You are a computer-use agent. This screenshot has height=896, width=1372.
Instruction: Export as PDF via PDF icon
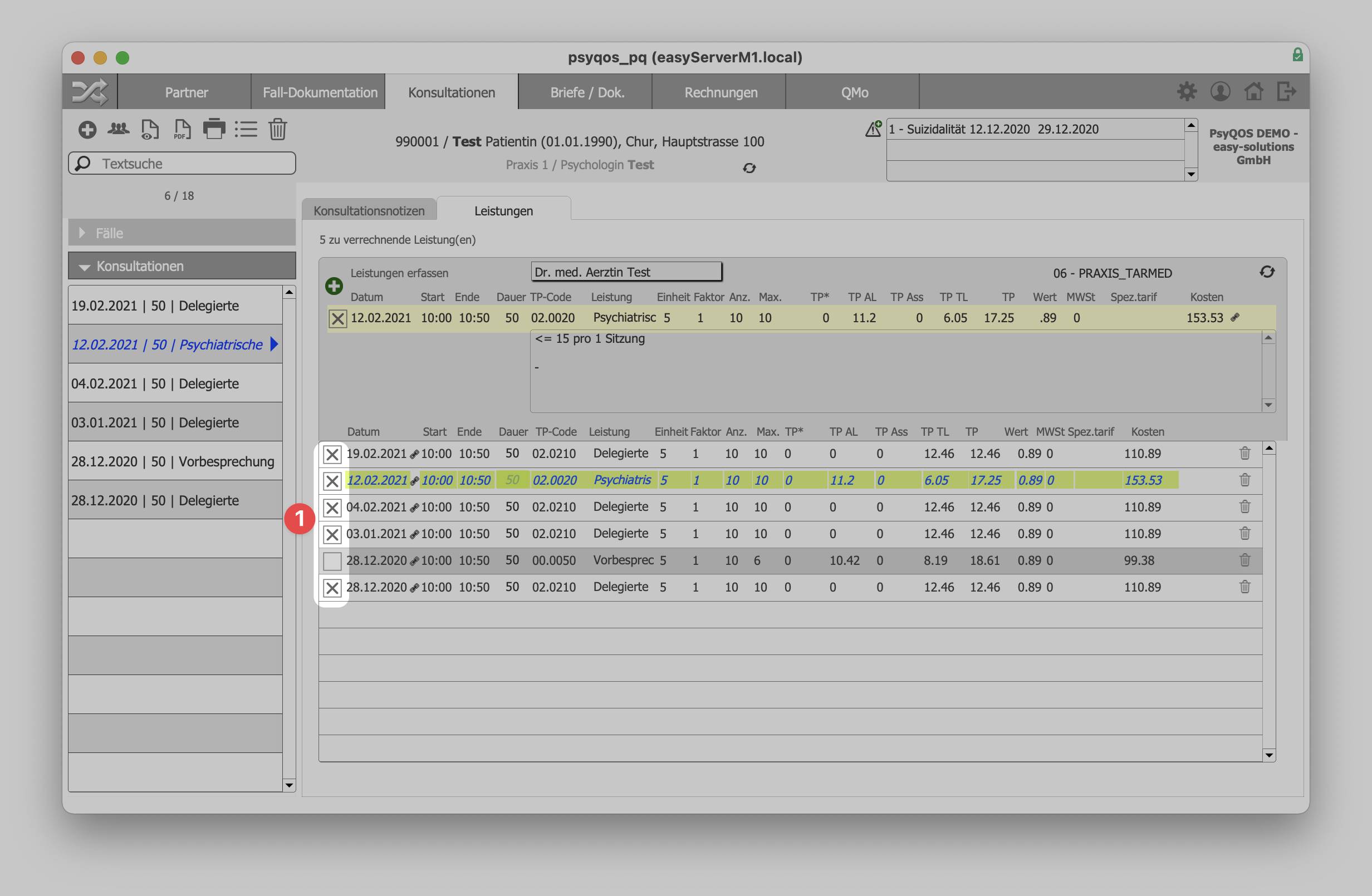tap(182, 130)
